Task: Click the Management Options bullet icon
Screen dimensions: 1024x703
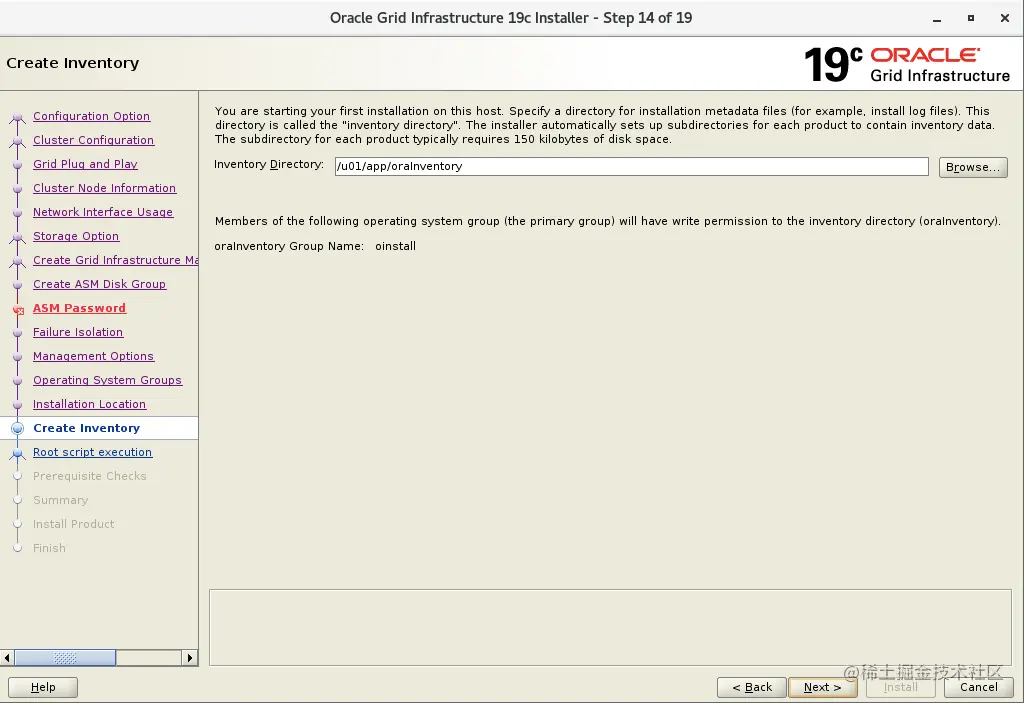Action: click(x=18, y=357)
